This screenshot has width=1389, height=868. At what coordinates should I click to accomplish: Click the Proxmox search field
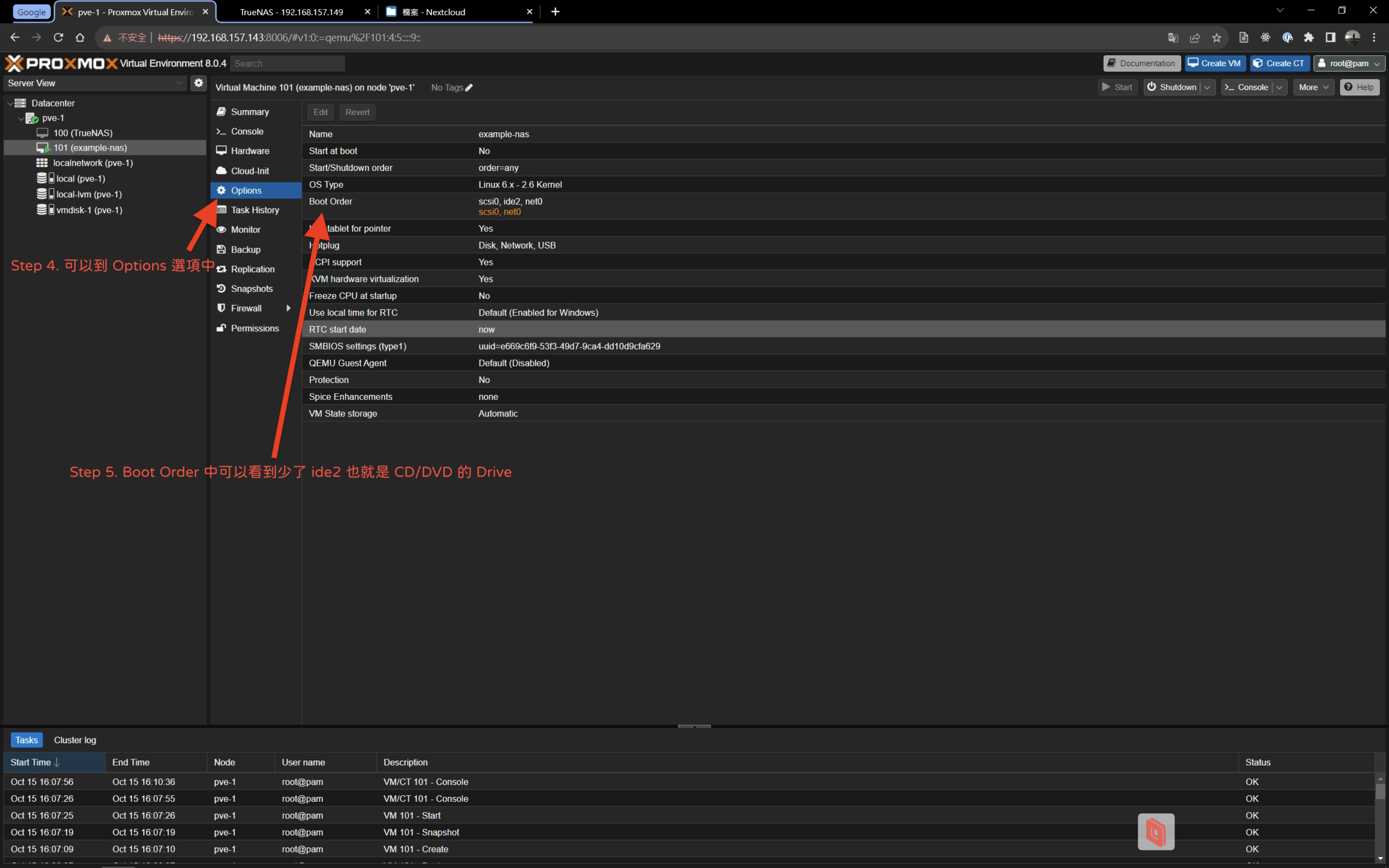coord(287,64)
